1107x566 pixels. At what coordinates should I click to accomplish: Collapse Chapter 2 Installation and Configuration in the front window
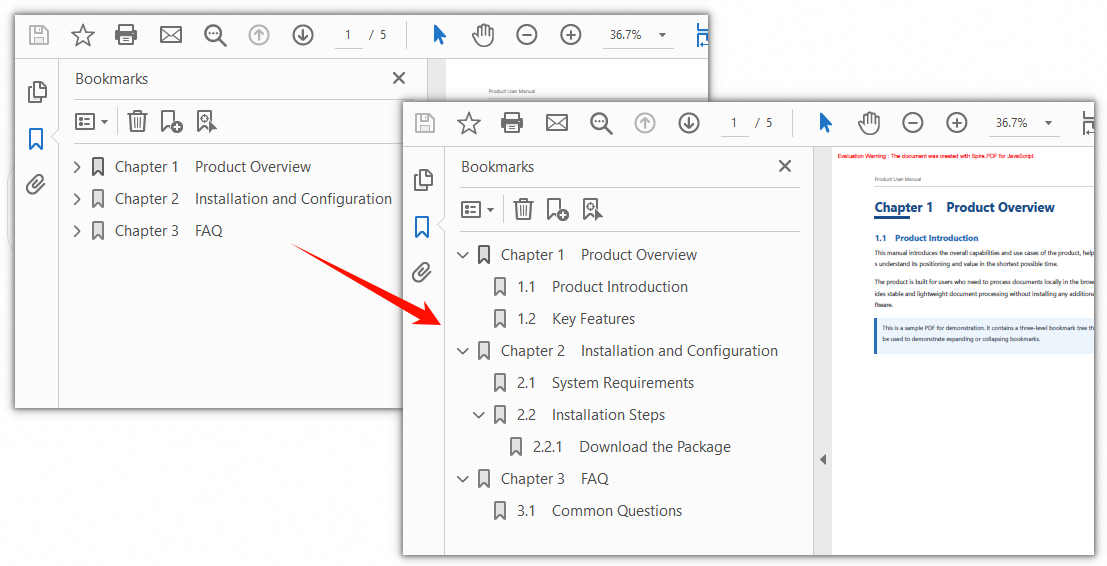point(463,351)
